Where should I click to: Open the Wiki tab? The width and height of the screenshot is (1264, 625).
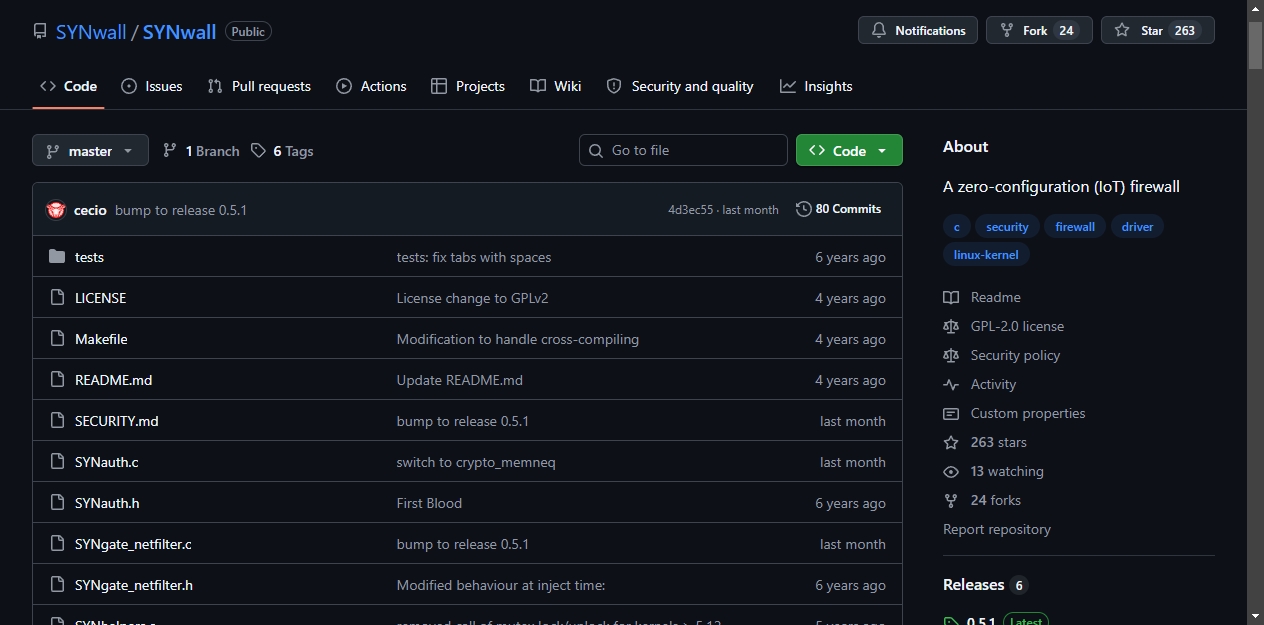(x=556, y=86)
